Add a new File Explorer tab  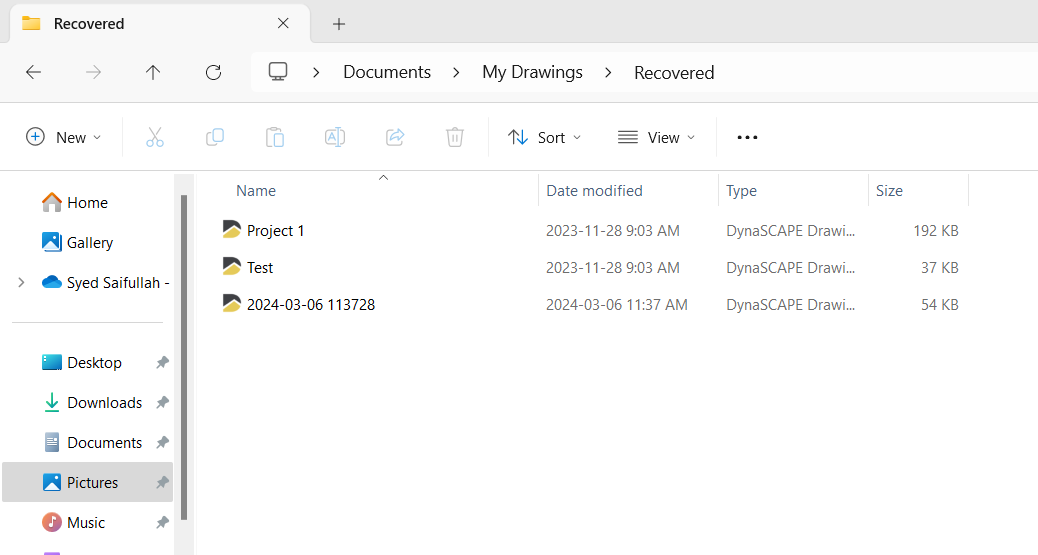(339, 24)
